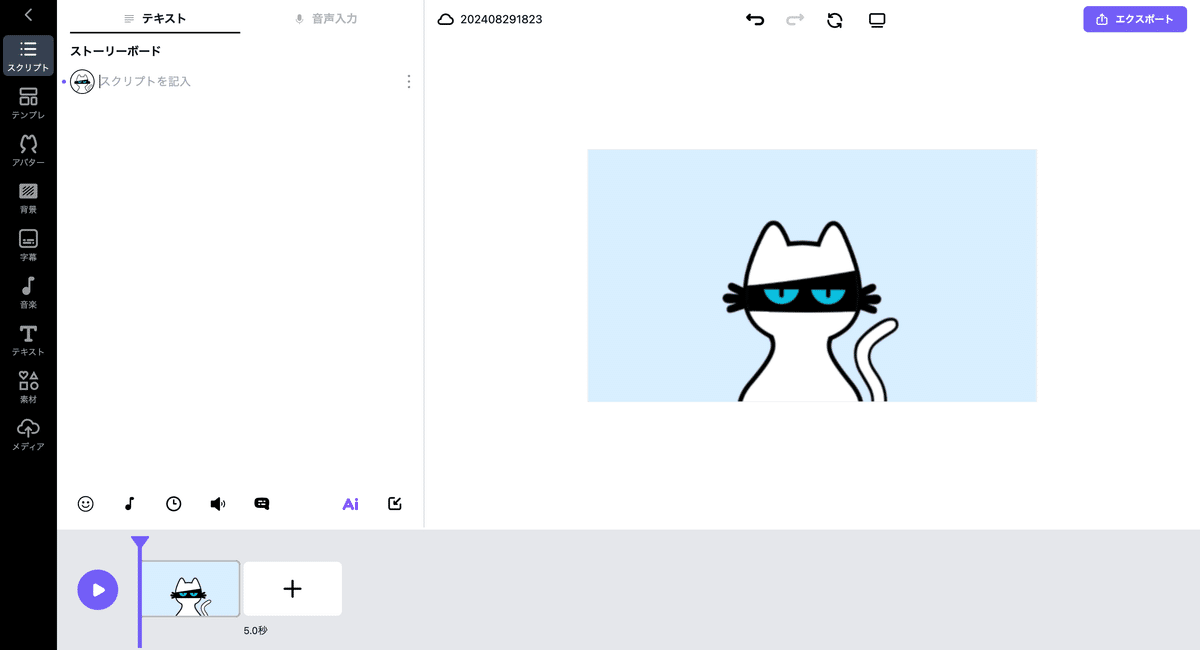Click the checkbox edit icon next to AI
The width and height of the screenshot is (1200, 650).
(x=395, y=504)
